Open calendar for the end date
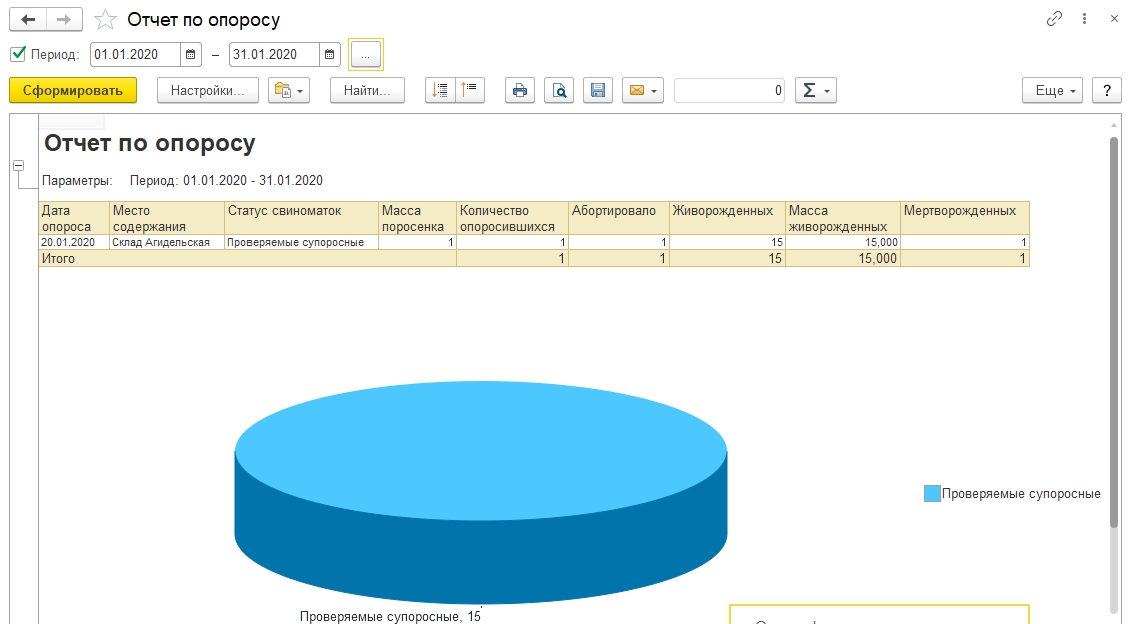Image resolution: width=1132 pixels, height=624 pixels. pyautogui.click(x=329, y=54)
